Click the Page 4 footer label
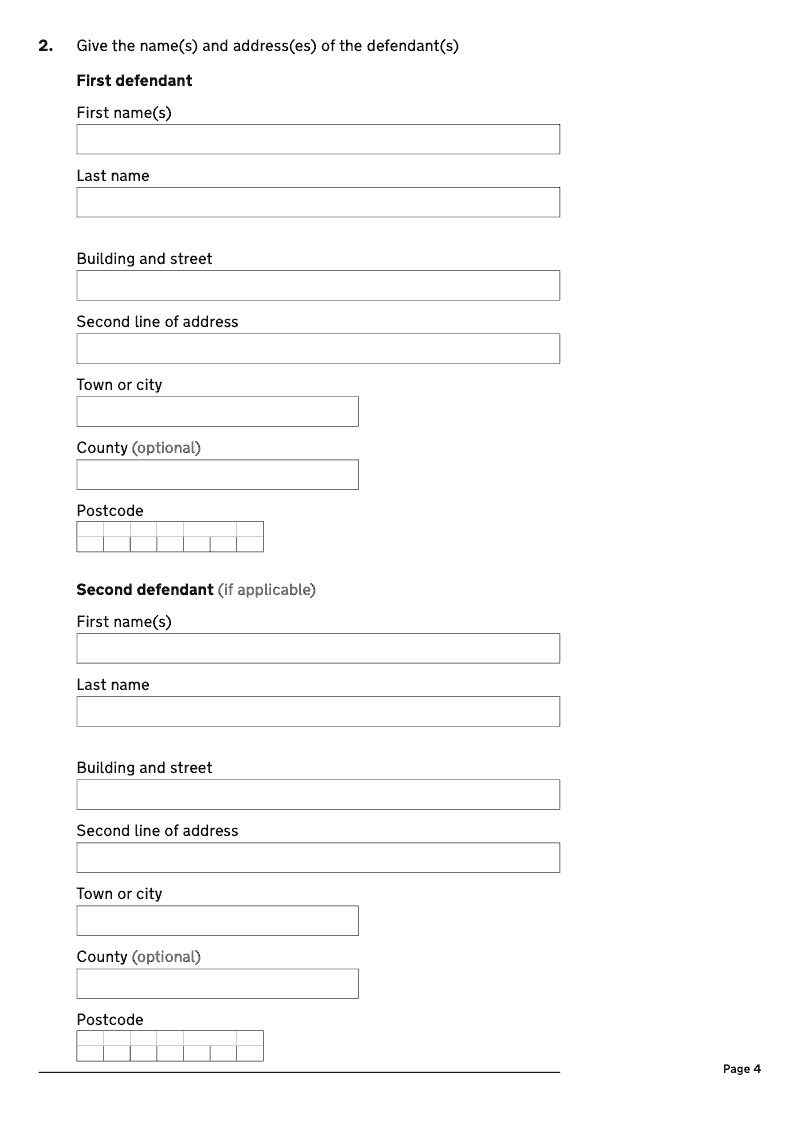This screenshot has width=800, height=1130. click(742, 1069)
